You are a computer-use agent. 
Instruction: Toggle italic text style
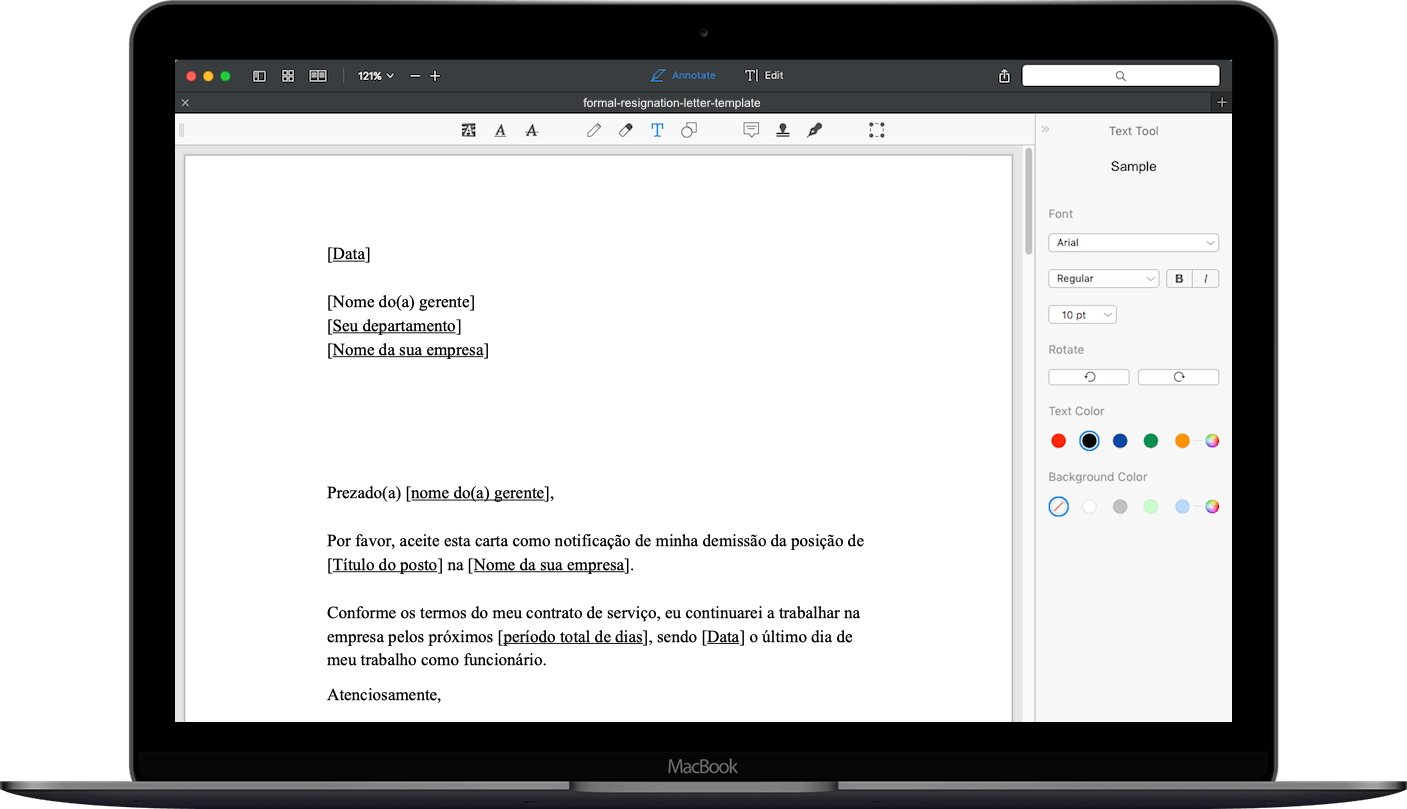[1206, 279]
